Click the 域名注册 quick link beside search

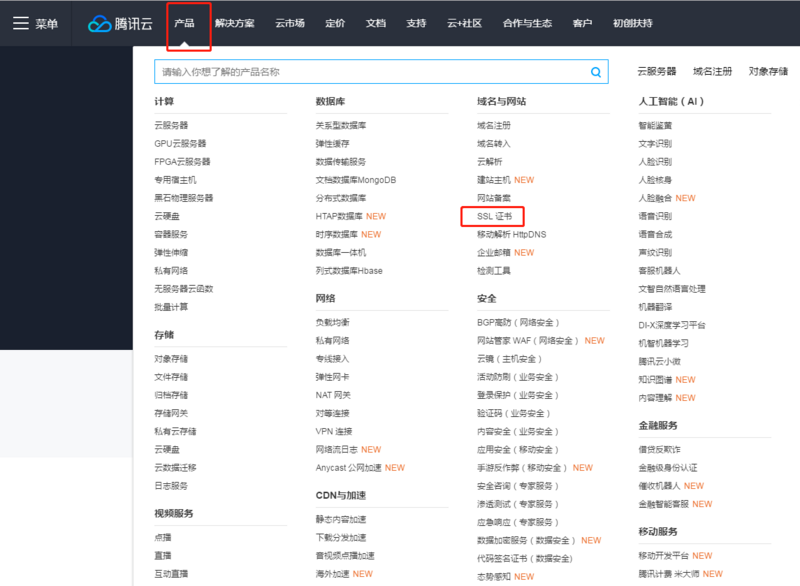click(712, 71)
